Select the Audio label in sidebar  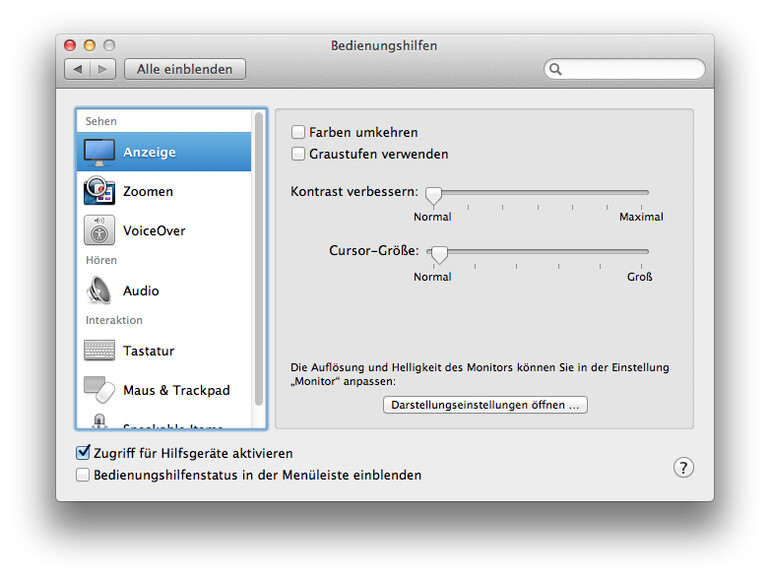pos(141,291)
